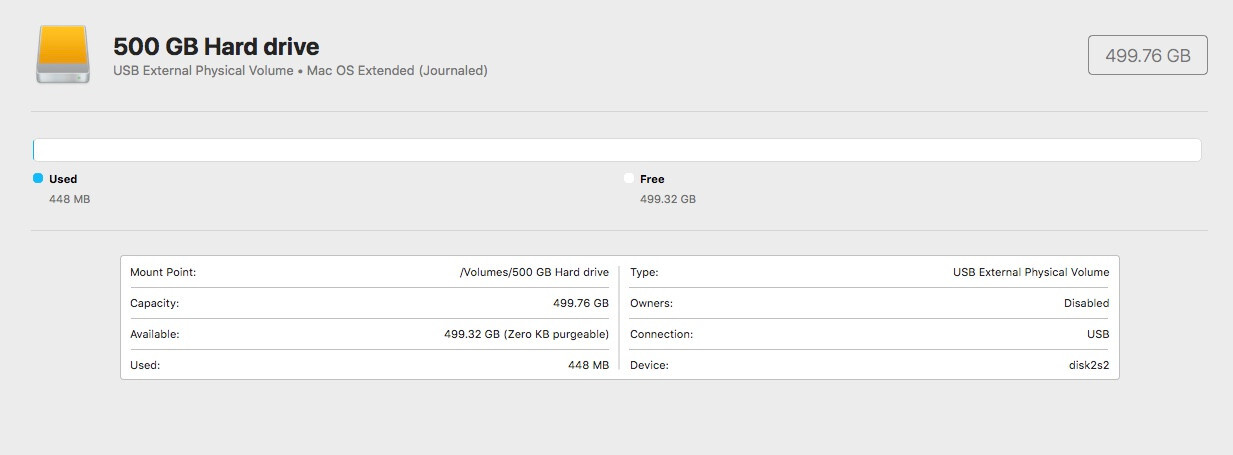This screenshot has height=455, width=1233.
Task: Click the 'USB External Physical Volume • Mac OS Extended (Journaled)' subtitle
Action: tap(300, 71)
